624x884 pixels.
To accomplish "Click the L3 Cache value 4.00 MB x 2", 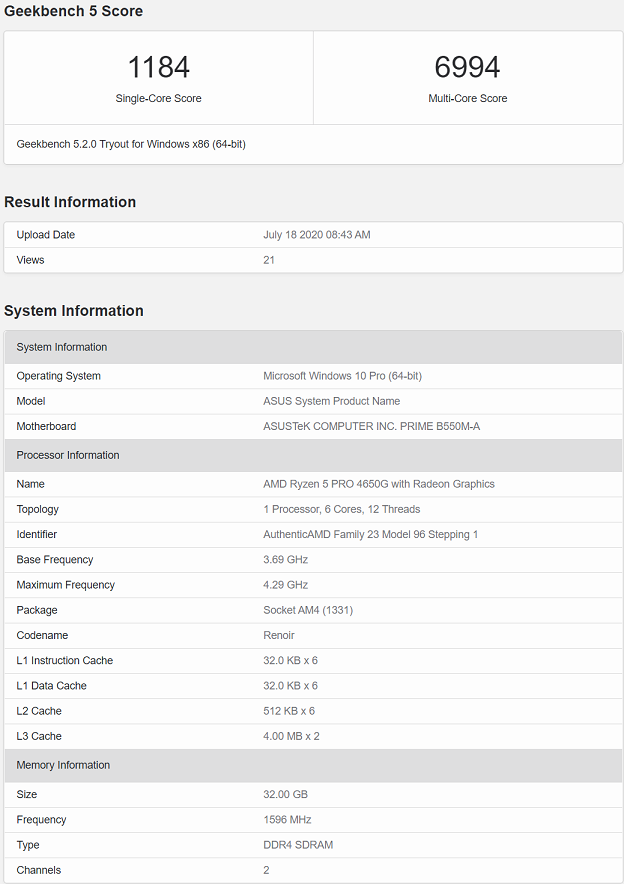I will tap(291, 736).
